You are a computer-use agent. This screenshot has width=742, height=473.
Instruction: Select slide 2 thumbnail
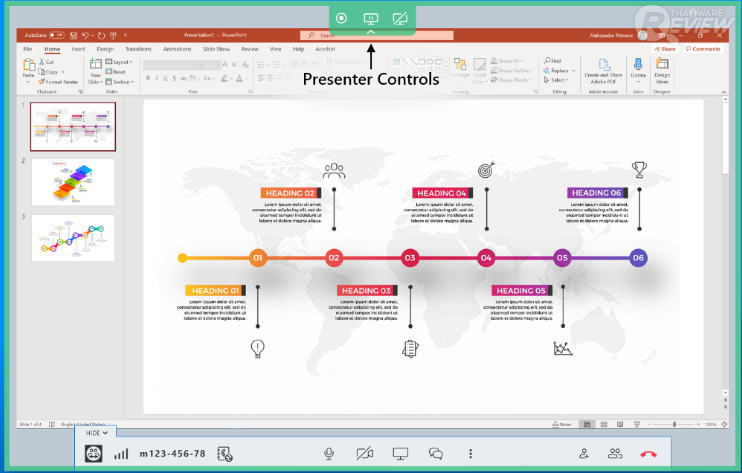[73, 182]
